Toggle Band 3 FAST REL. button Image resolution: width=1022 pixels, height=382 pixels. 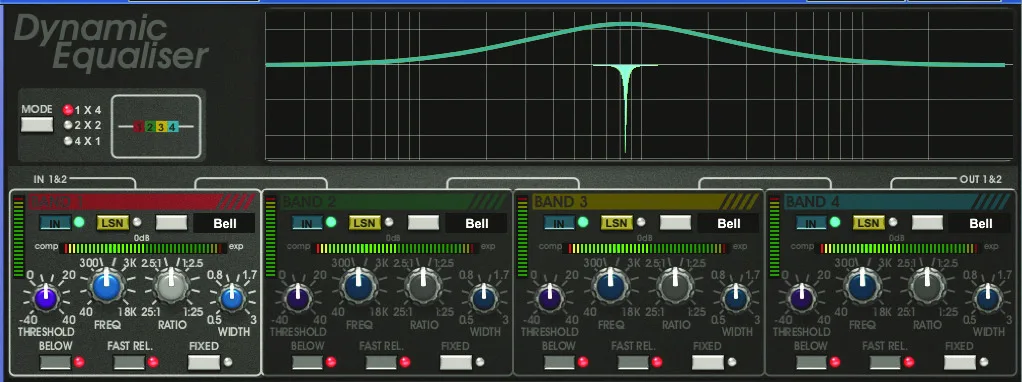point(634,362)
